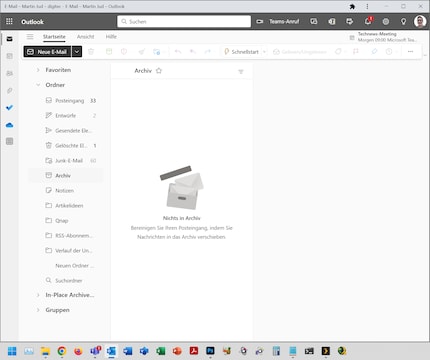This screenshot has height=360, width=430.
Task: Open the Technews-Meeting reminder
Action: point(383,37)
